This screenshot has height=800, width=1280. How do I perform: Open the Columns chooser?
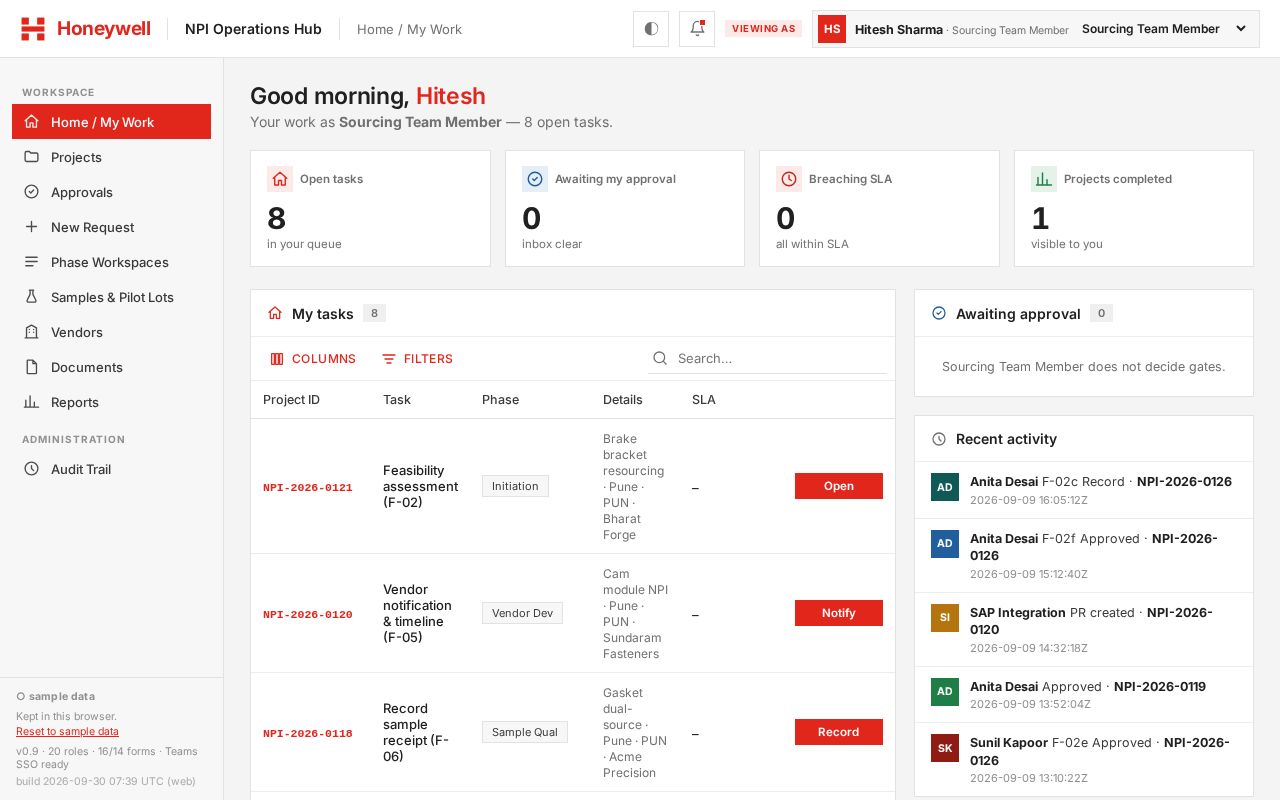click(313, 359)
